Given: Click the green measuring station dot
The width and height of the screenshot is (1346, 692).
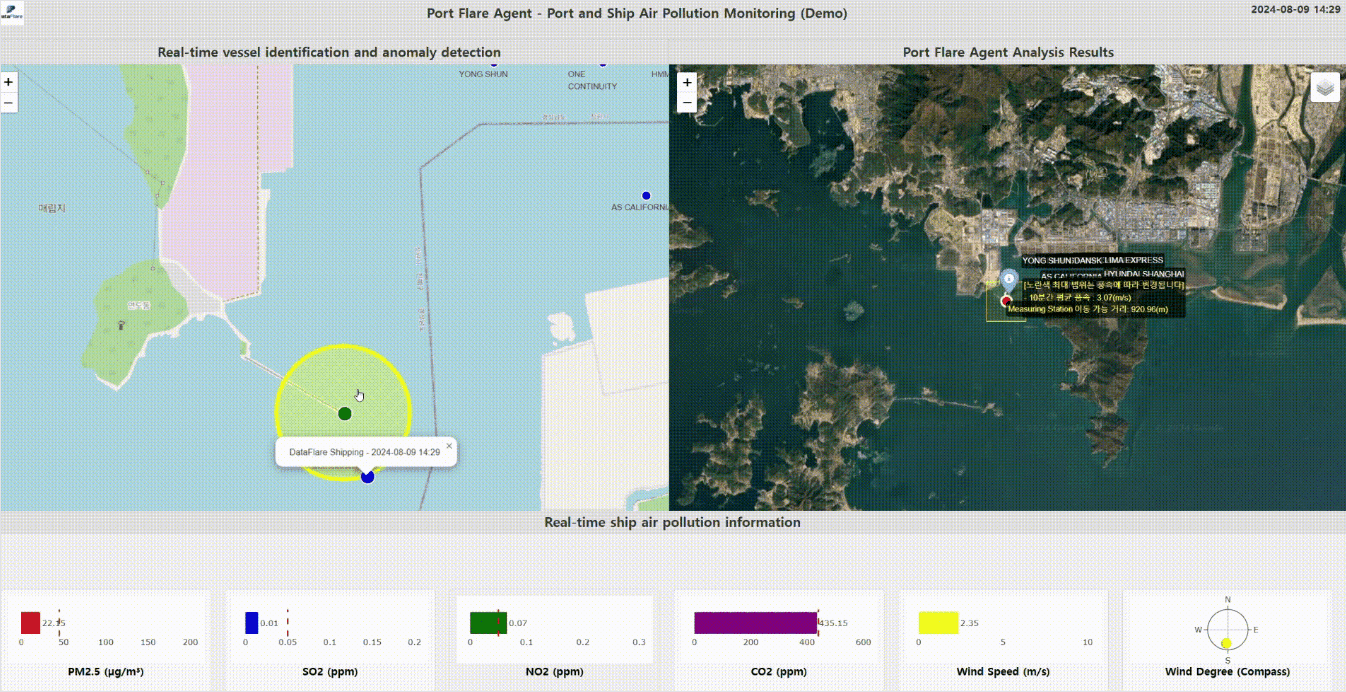Looking at the screenshot, I should [x=345, y=413].
